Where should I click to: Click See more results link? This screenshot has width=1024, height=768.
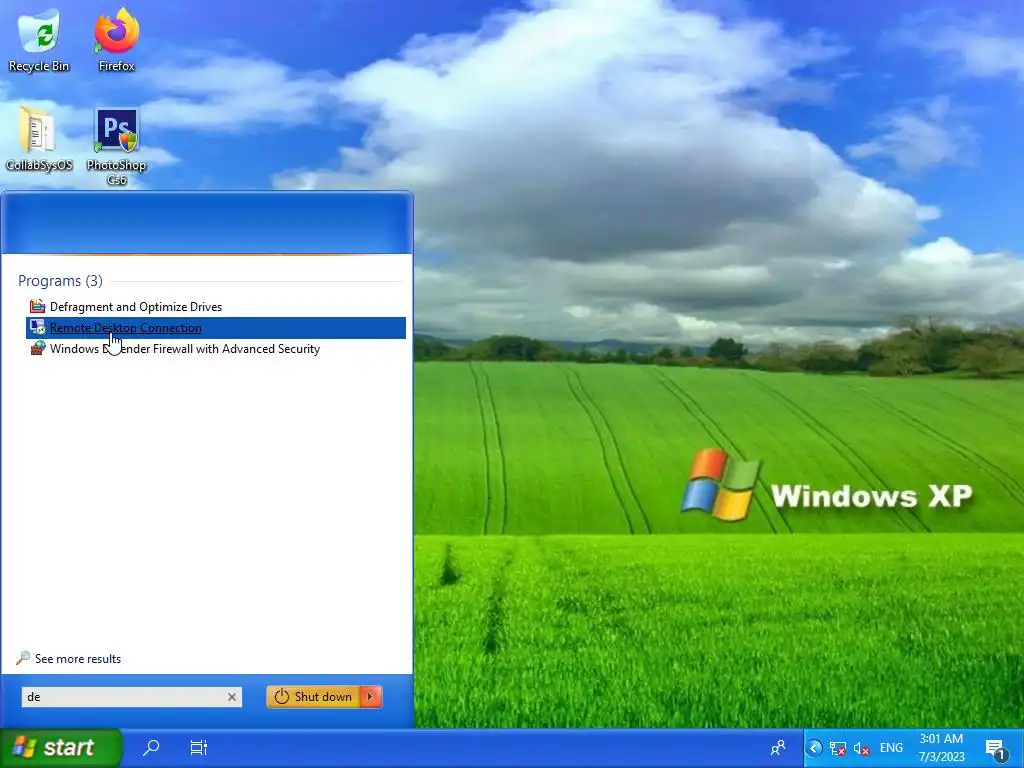[x=78, y=659]
